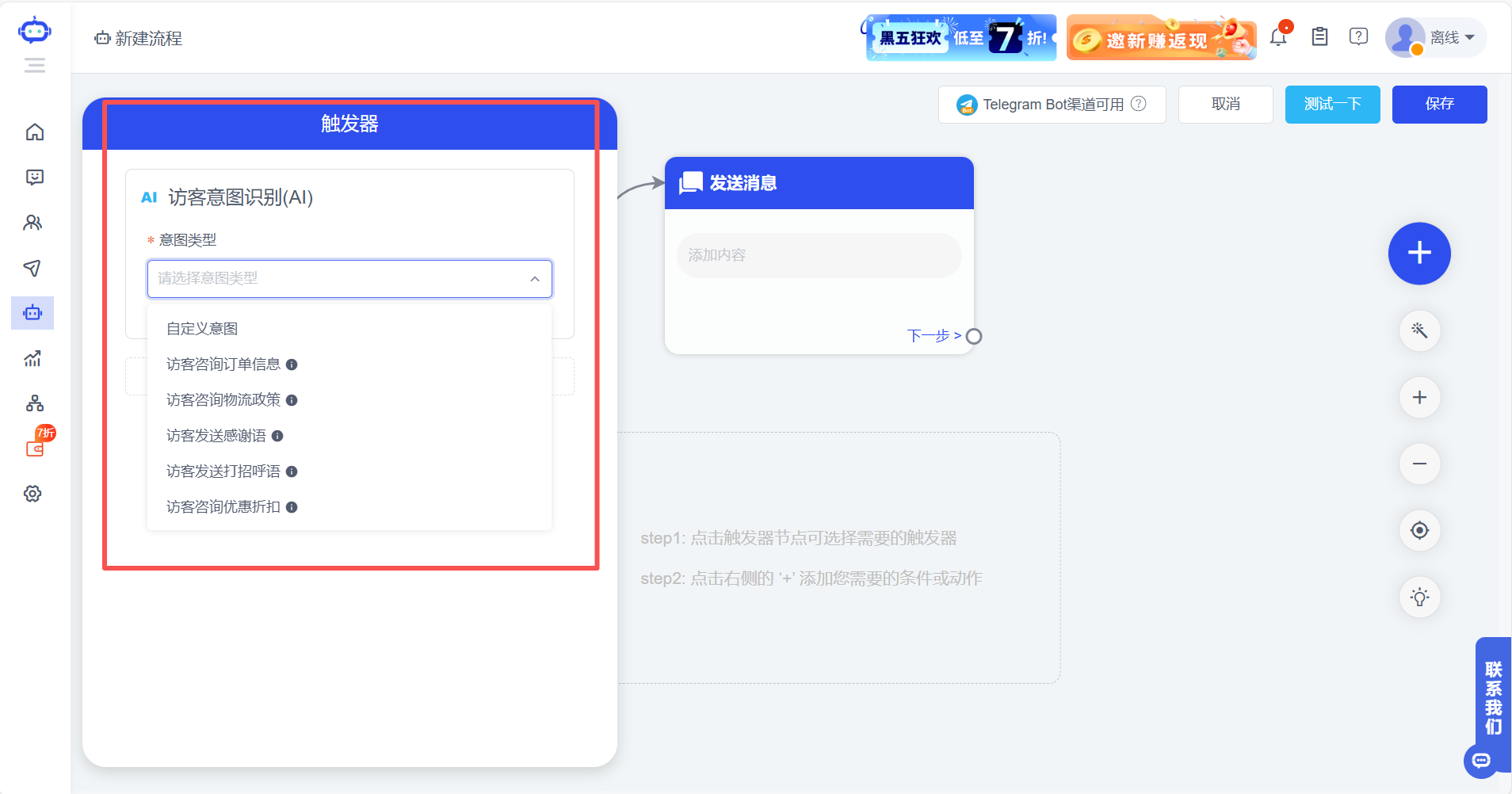Click the hamburger menu below the logo
Screen dimensions: 1512x794
[34, 66]
